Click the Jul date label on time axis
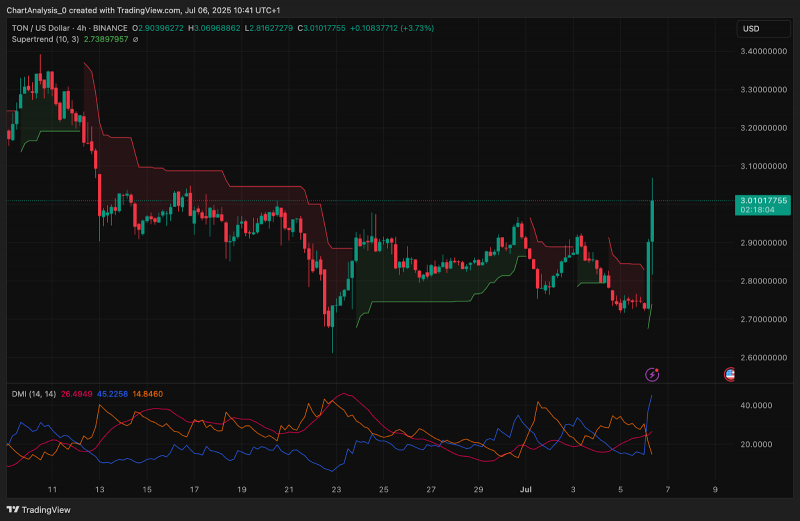 click(x=526, y=489)
